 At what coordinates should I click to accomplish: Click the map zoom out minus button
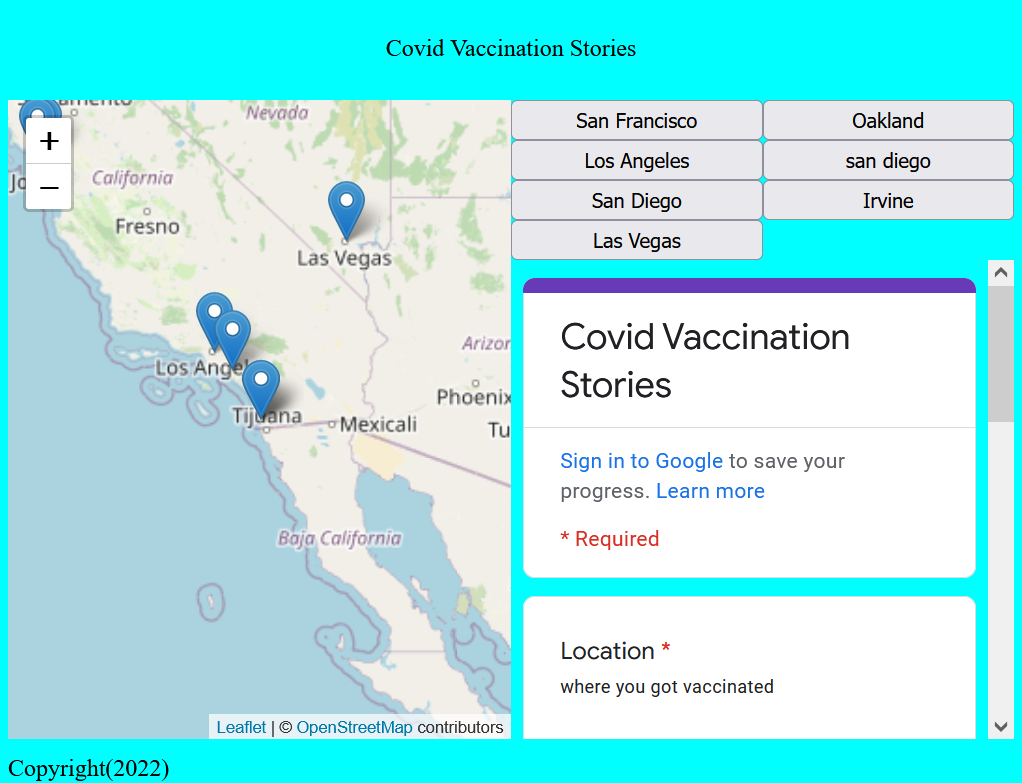point(48,187)
